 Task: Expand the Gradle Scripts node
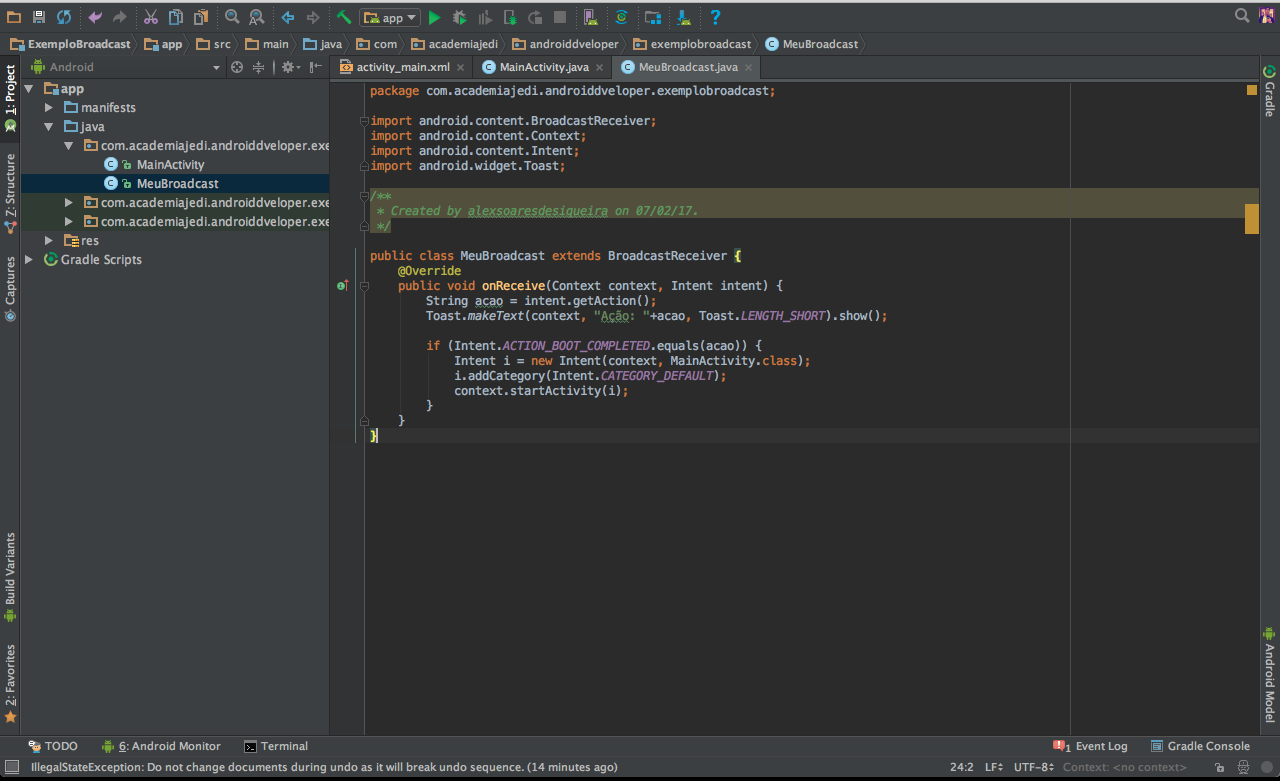30,259
